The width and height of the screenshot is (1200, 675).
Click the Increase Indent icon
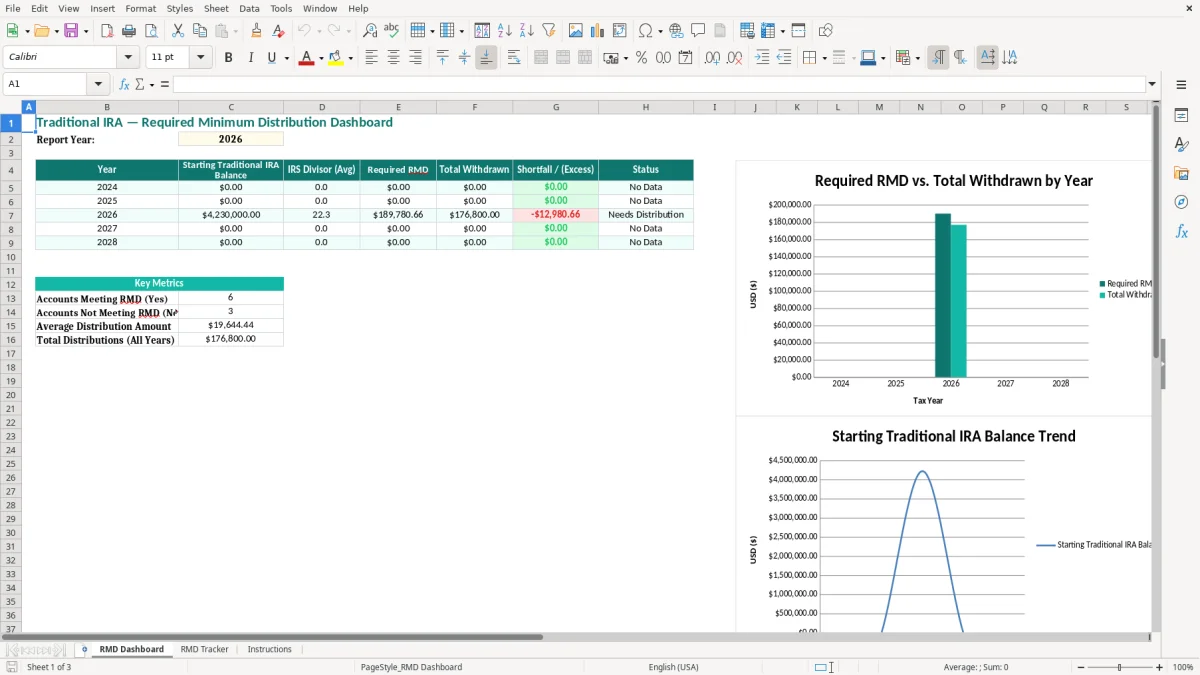click(x=762, y=58)
